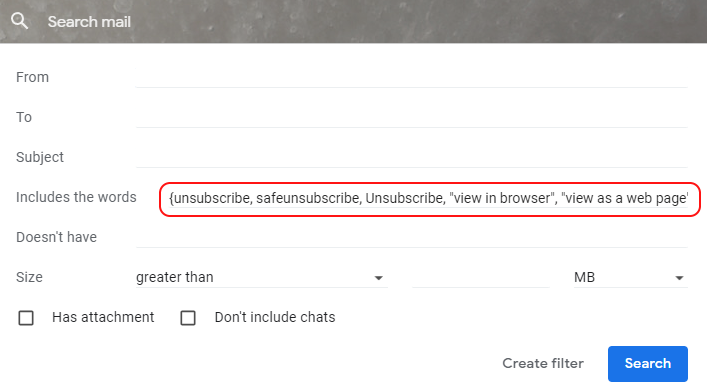Click the size number input box
707x392 pixels.
coord(481,277)
